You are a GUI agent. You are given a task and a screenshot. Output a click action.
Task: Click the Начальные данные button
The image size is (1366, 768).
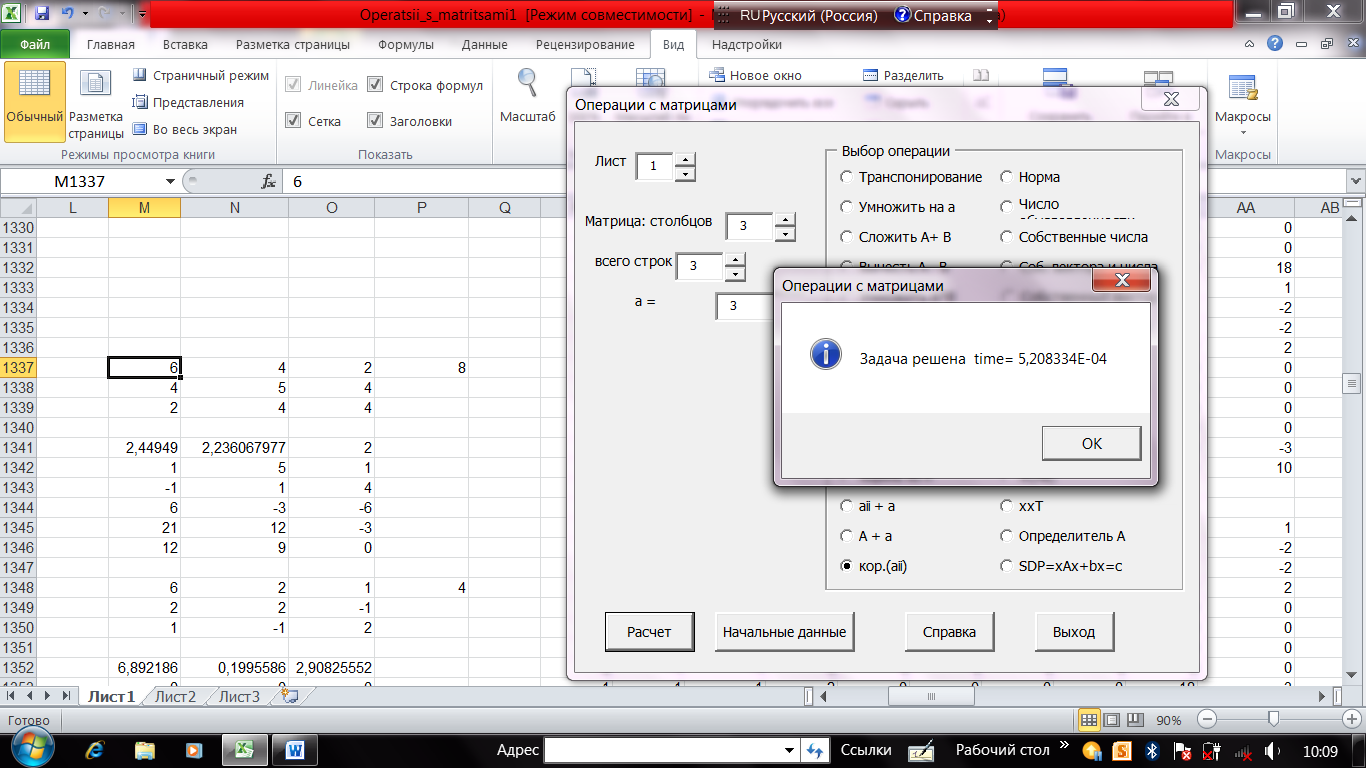click(x=785, y=632)
